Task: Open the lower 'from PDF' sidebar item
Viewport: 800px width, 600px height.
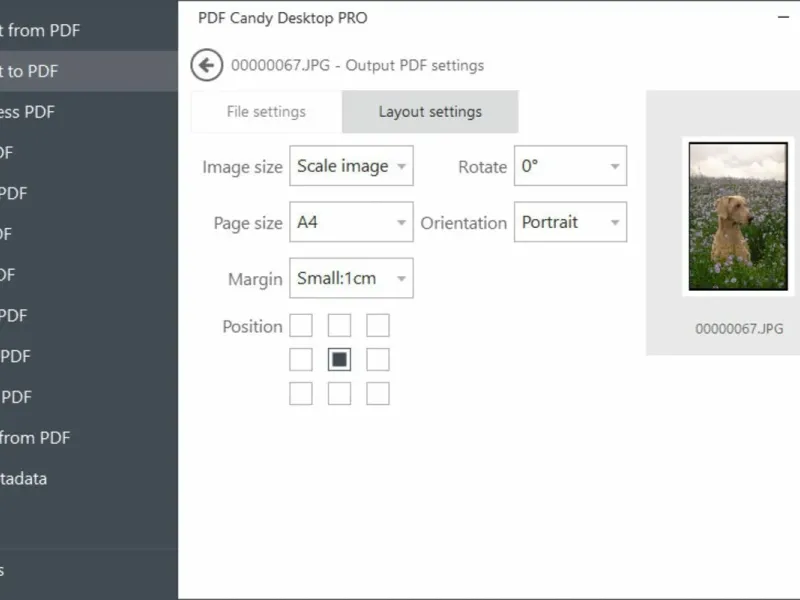Action: point(89,438)
